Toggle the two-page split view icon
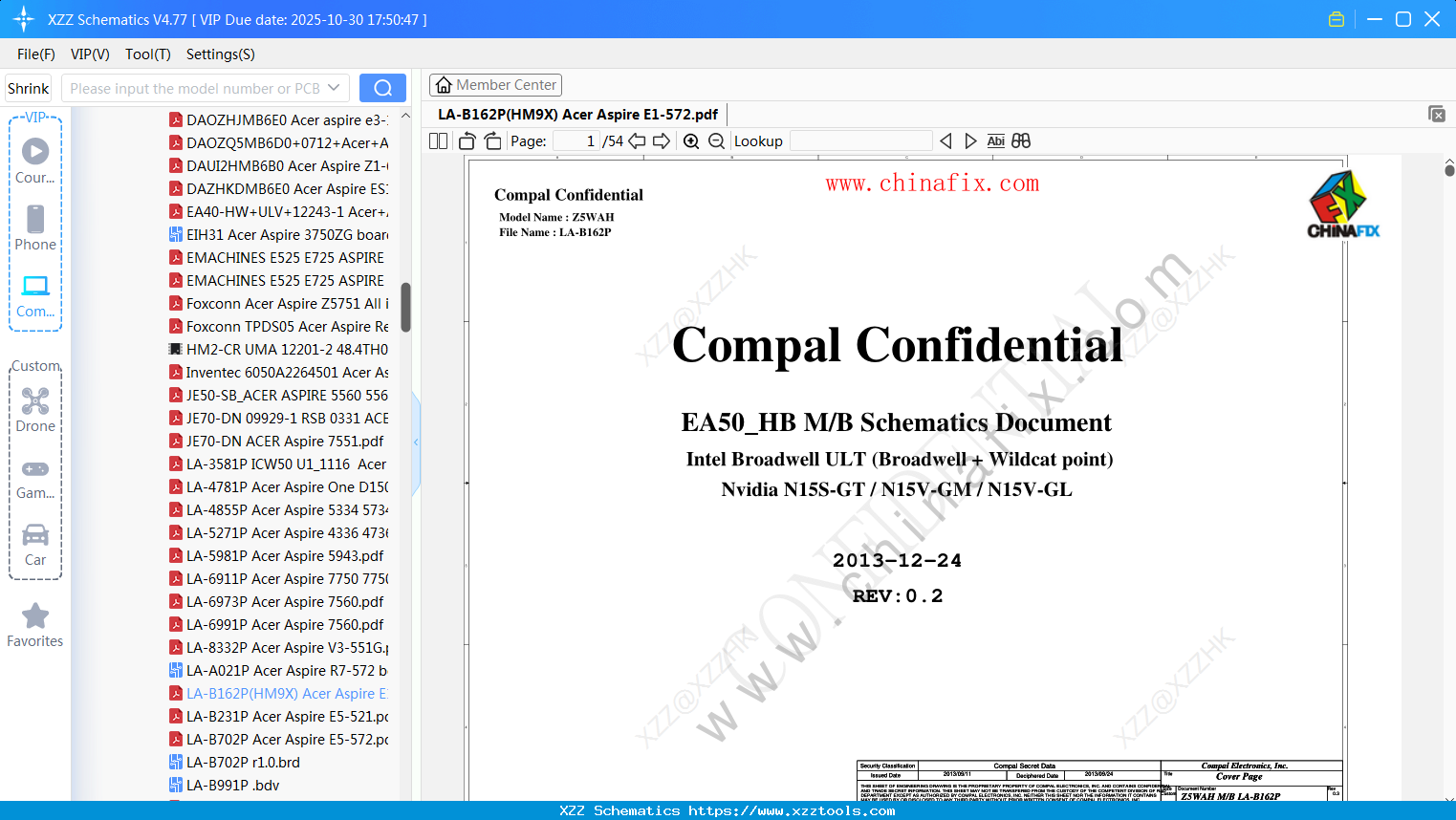Viewport: 1456px width, 820px height. point(438,141)
